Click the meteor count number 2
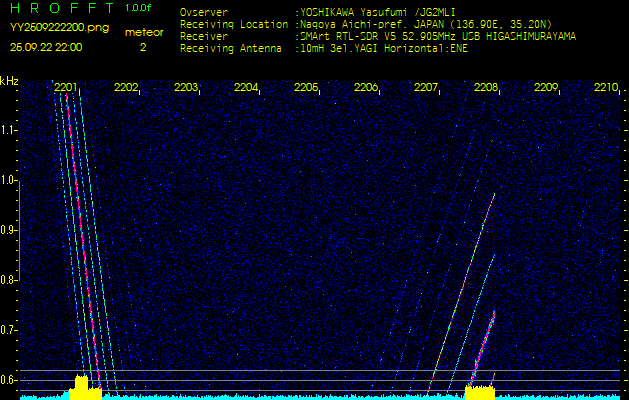 coord(142,47)
